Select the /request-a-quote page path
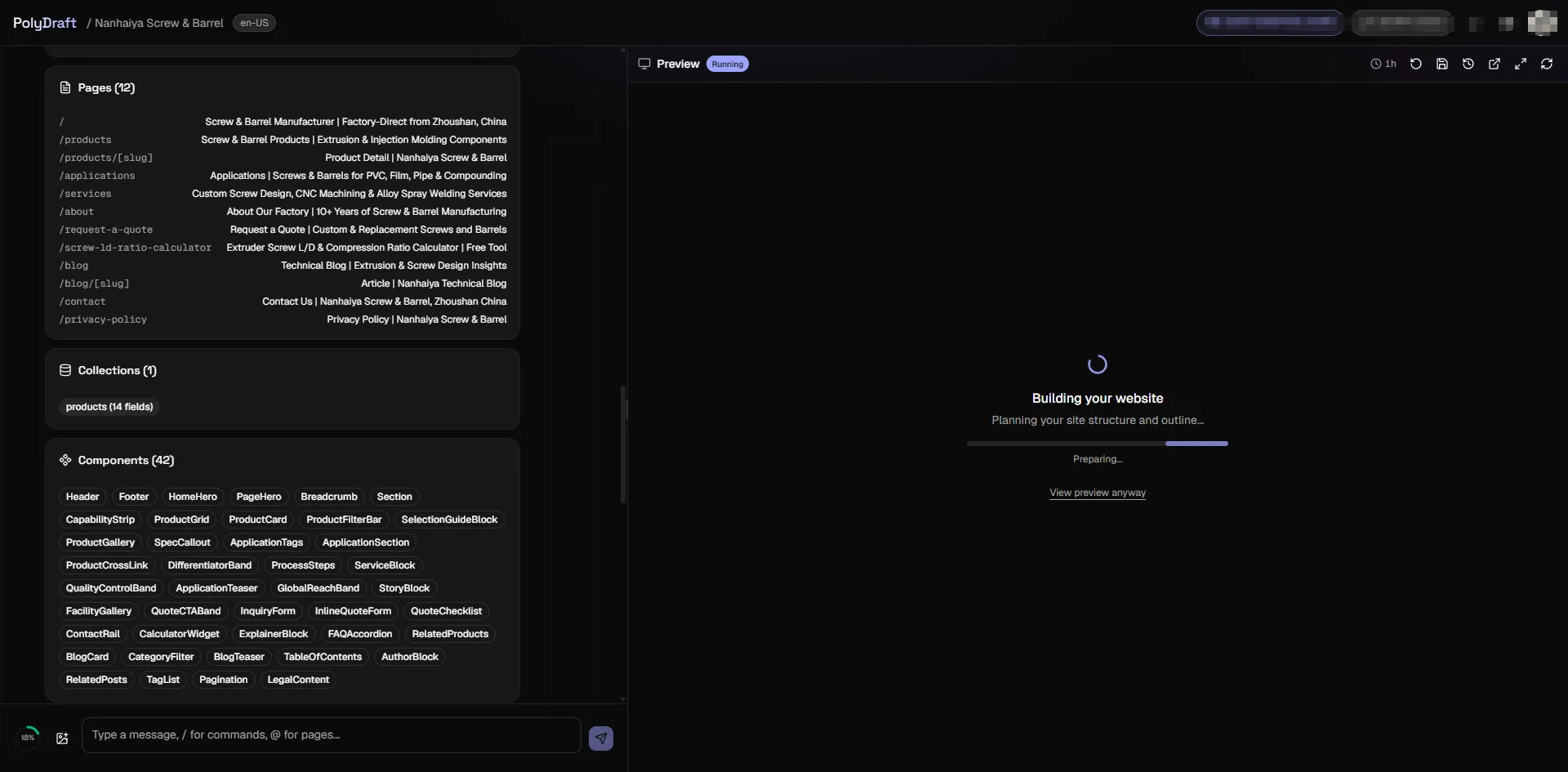The image size is (1568, 772). pos(106,230)
